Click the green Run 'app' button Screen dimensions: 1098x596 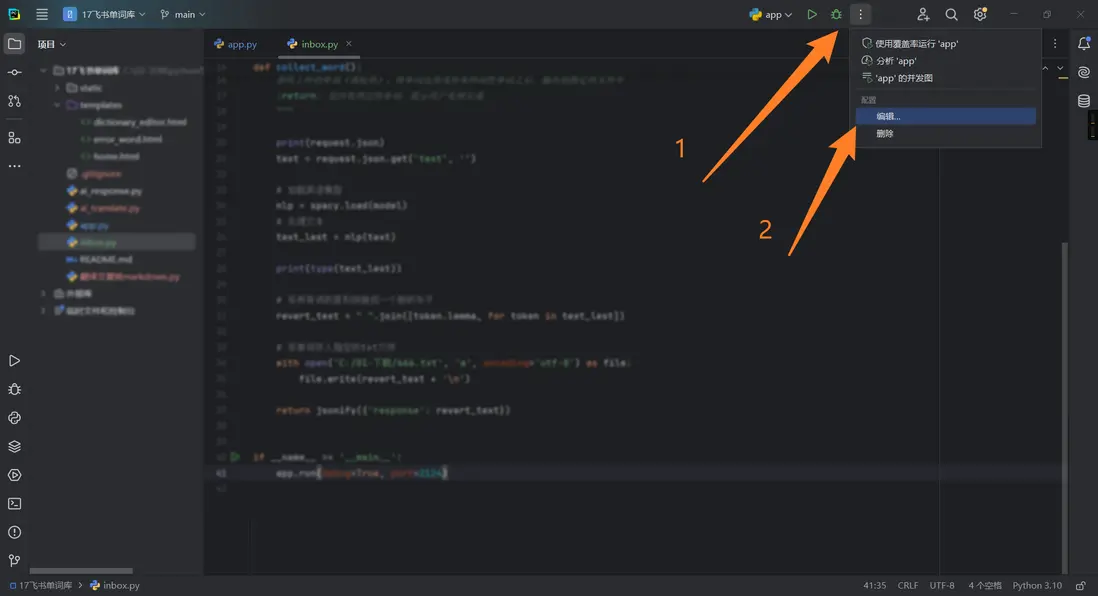click(812, 14)
